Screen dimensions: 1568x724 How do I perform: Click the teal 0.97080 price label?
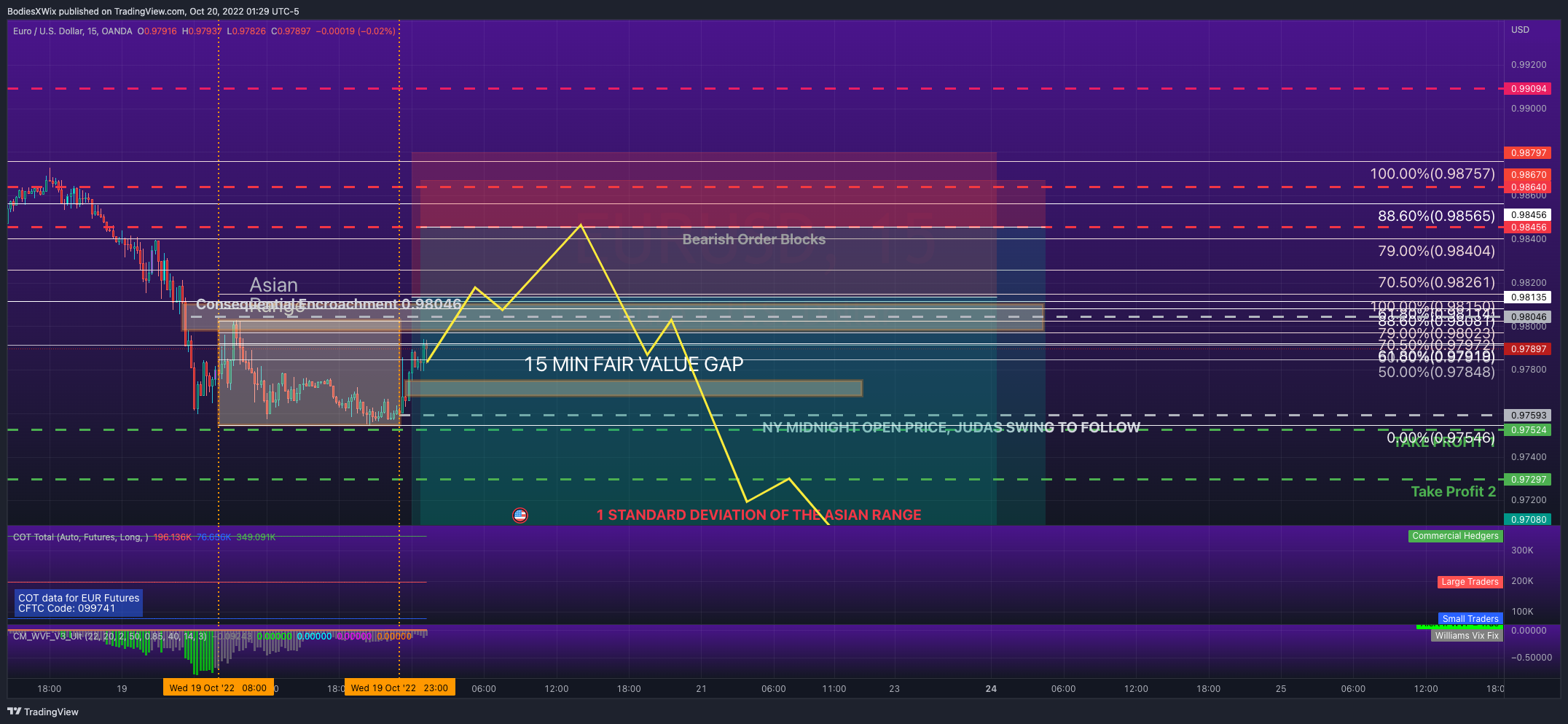pos(1528,520)
